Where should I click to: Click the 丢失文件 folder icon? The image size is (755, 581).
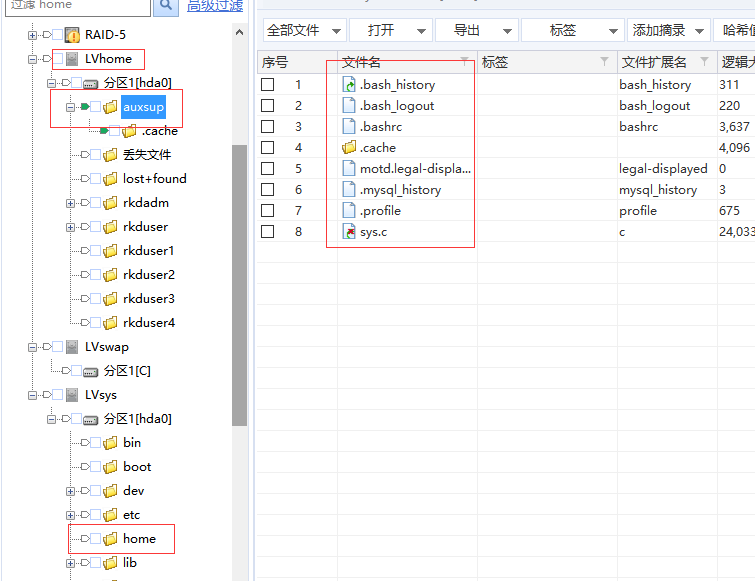pos(110,155)
